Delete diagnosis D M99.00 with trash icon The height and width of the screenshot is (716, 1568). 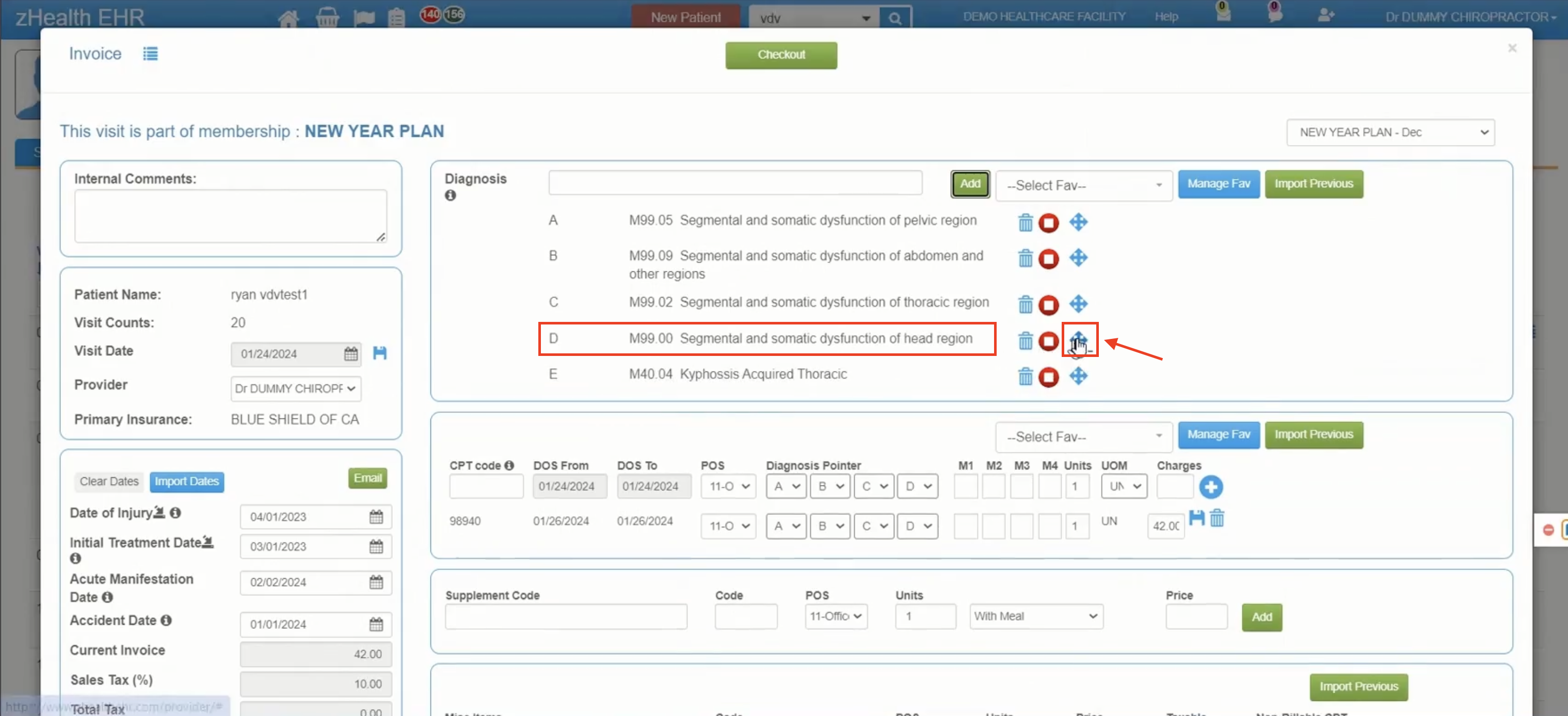click(x=1026, y=340)
